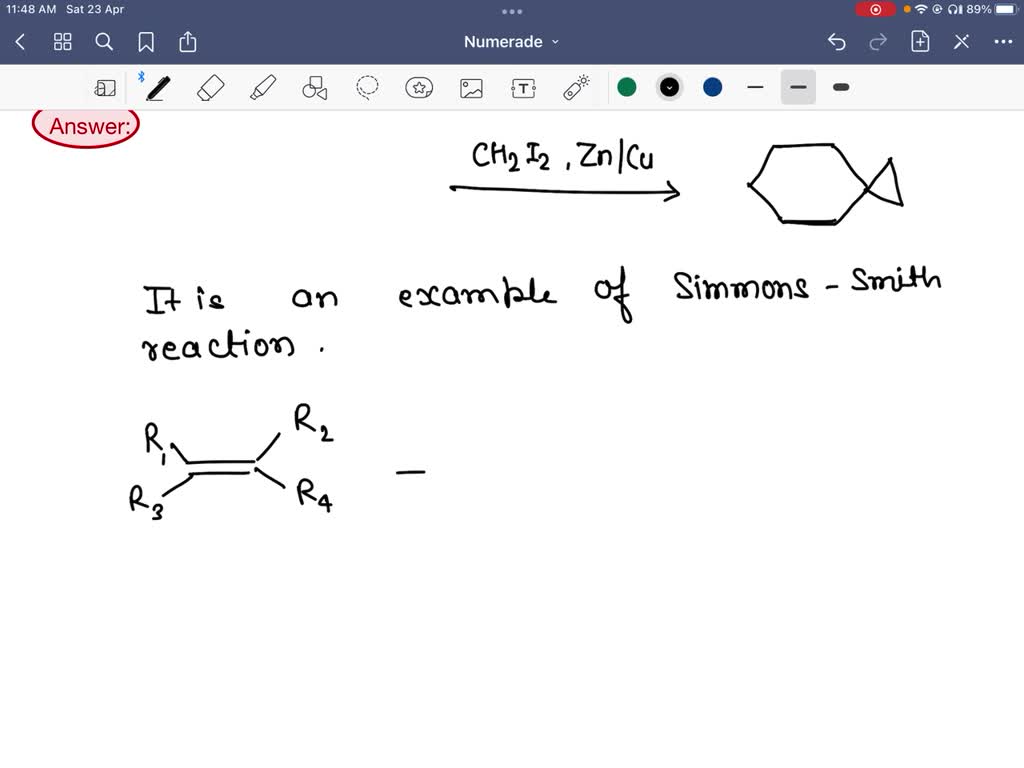The height and width of the screenshot is (768, 1024).
Task: Open the Shapes tool
Action: click(x=313, y=88)
